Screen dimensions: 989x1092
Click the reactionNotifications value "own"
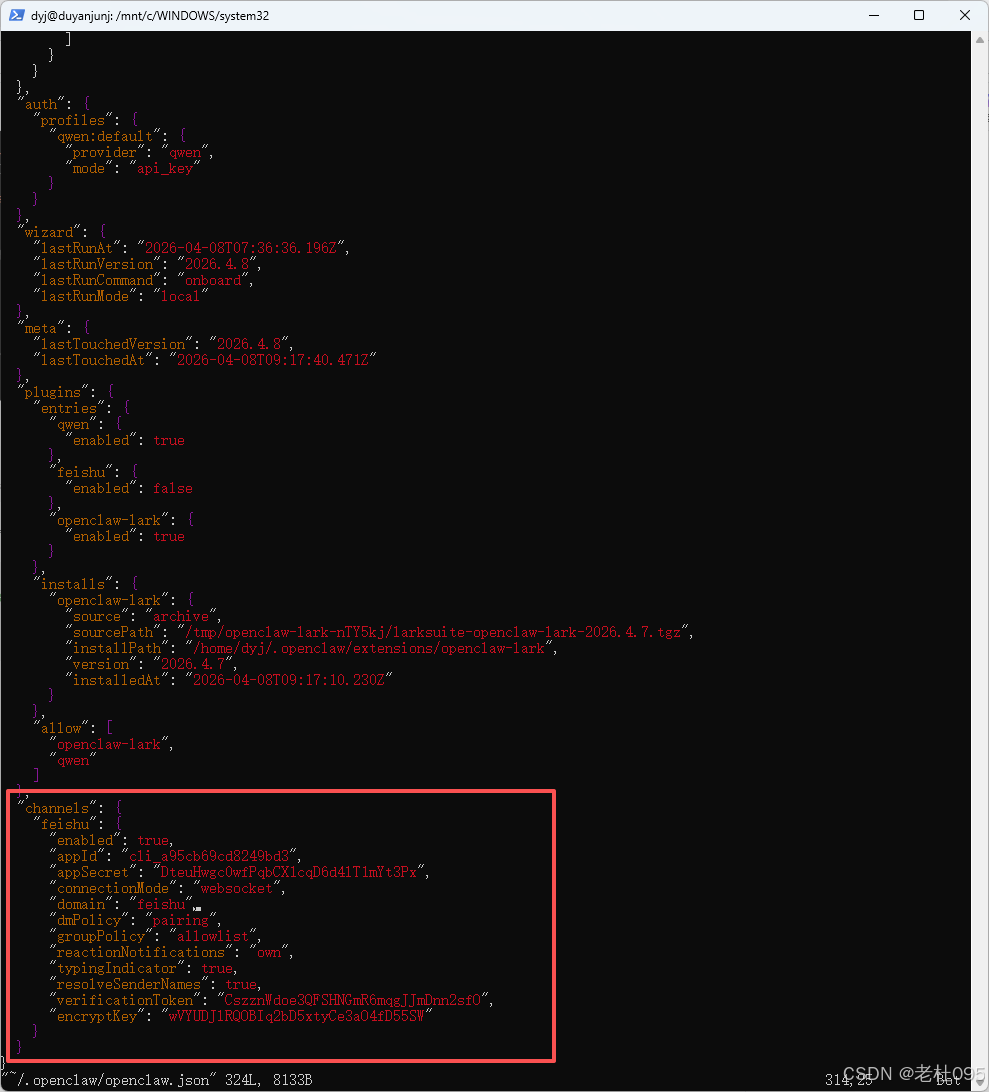pyautogui.click(x=268, y=953)
